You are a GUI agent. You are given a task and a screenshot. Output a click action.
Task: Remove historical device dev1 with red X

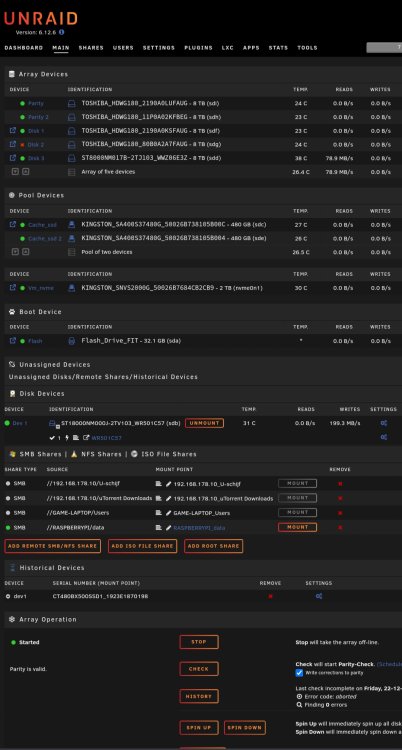coord(270,596)
